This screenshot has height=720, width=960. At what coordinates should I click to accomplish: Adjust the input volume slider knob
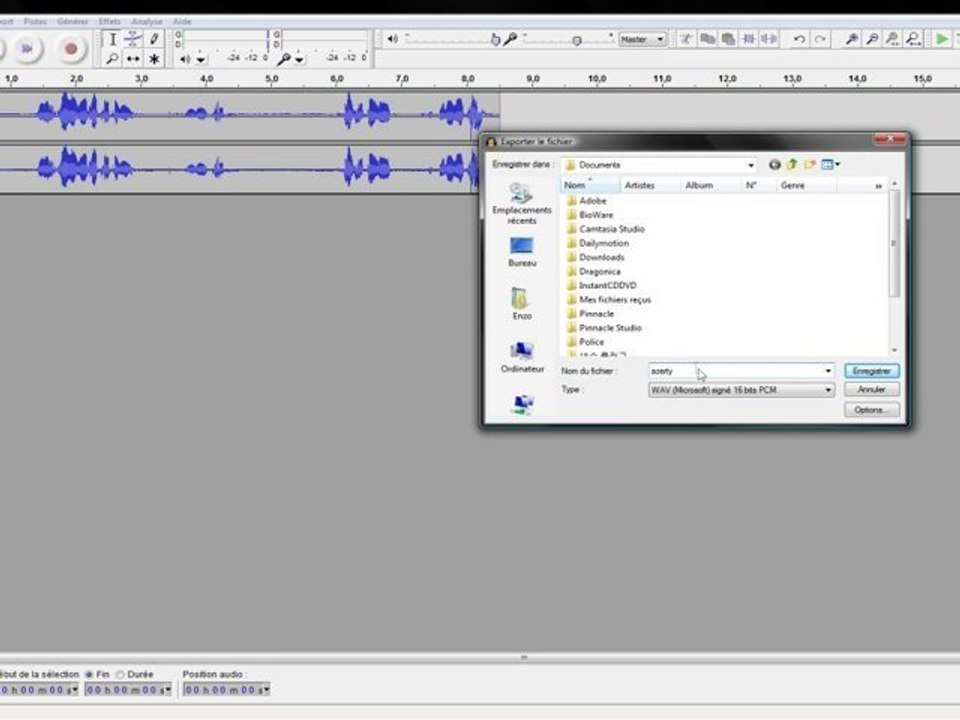[577, 41]
